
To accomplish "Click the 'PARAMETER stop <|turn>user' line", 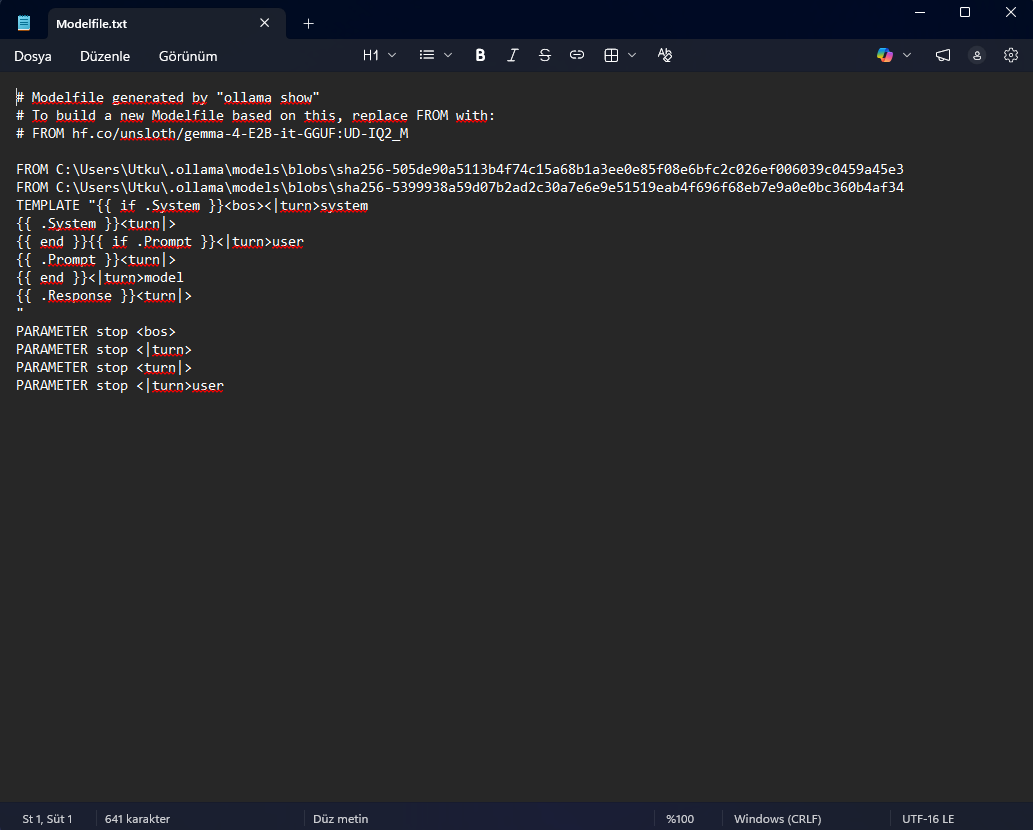I will [x=120, y=385].
